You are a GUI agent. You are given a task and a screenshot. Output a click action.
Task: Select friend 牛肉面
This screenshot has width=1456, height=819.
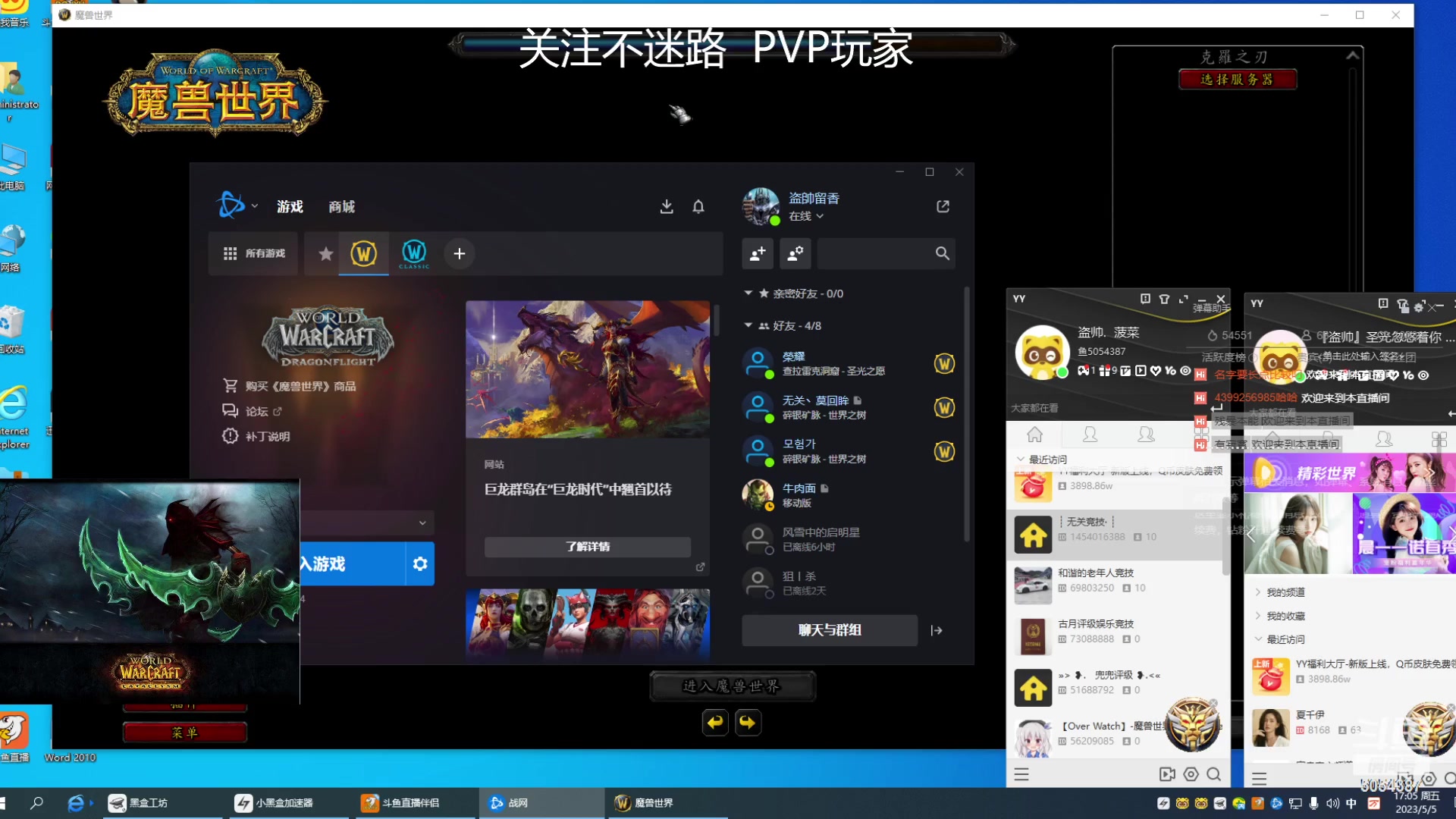849,495
